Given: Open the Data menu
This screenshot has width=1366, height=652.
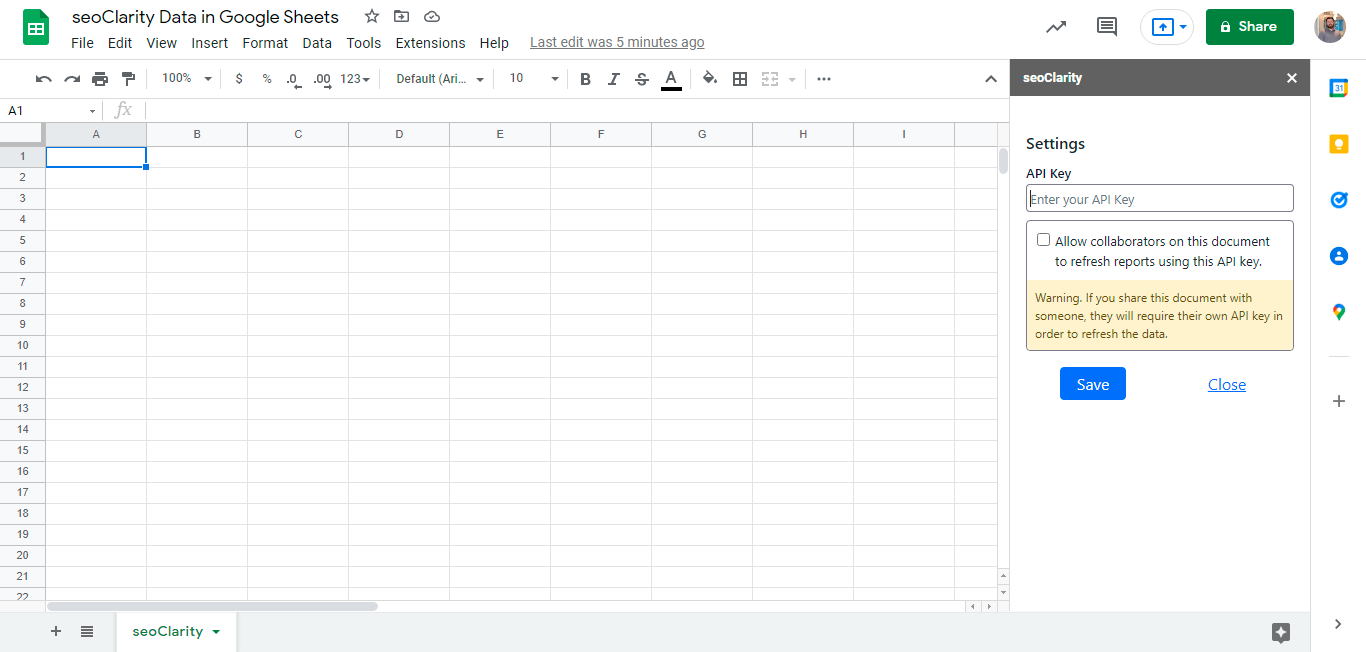Looking at the screenshot, I should [317, 43].
